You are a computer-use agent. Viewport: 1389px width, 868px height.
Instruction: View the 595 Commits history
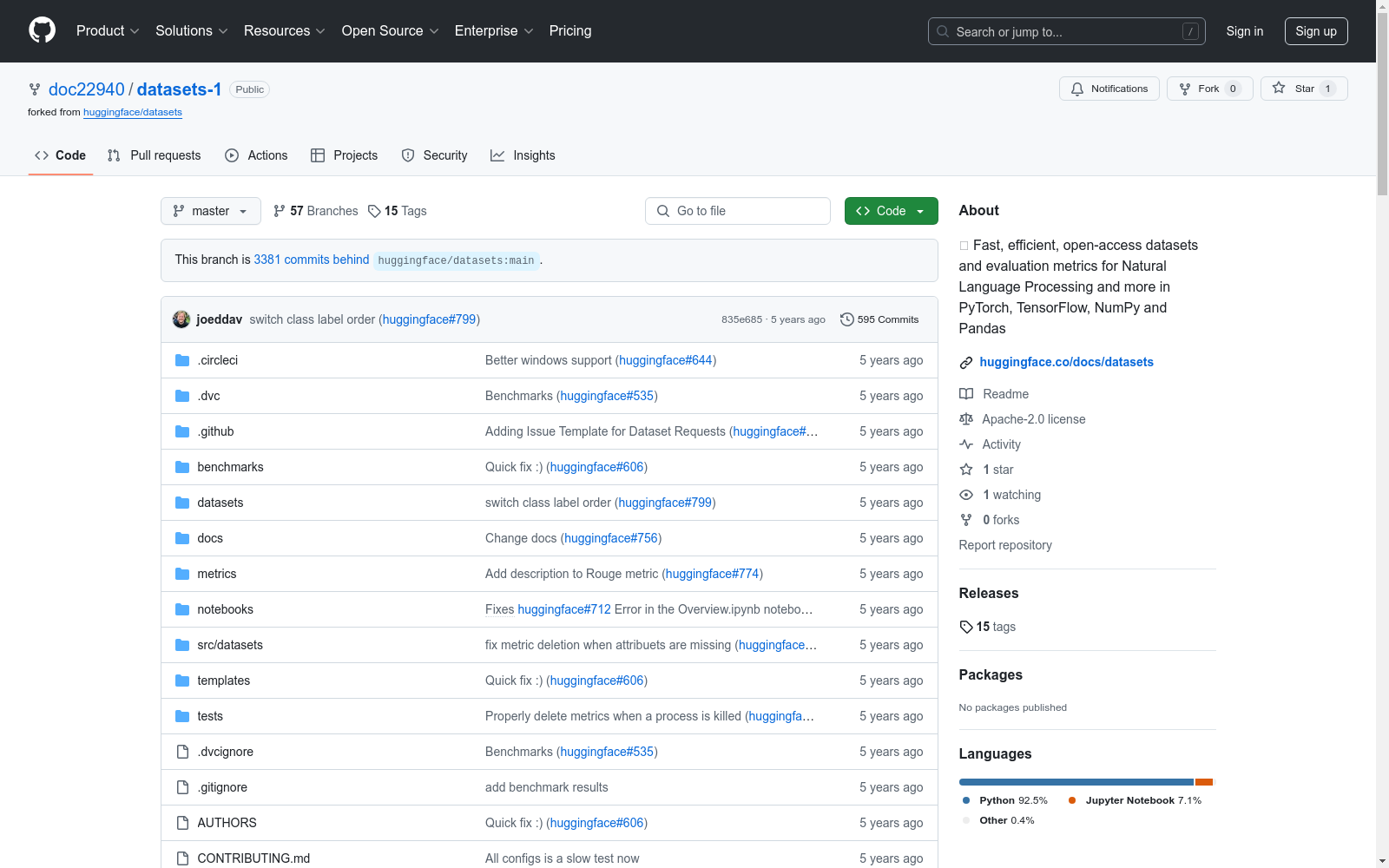(x=879, y=319)
